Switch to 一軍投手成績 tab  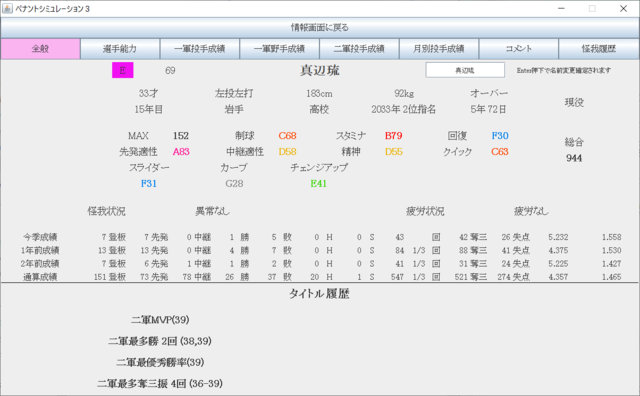click(x=200, y=49)
